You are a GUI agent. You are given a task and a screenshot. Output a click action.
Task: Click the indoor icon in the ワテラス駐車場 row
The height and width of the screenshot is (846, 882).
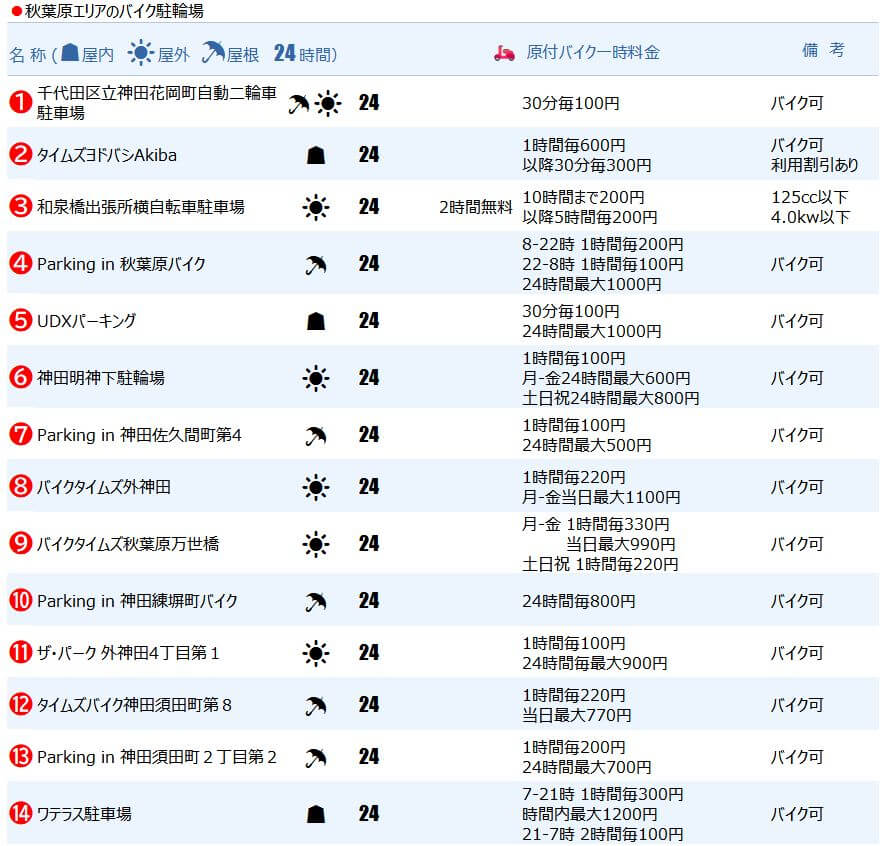pyautogui.click(x=316, y=814)
